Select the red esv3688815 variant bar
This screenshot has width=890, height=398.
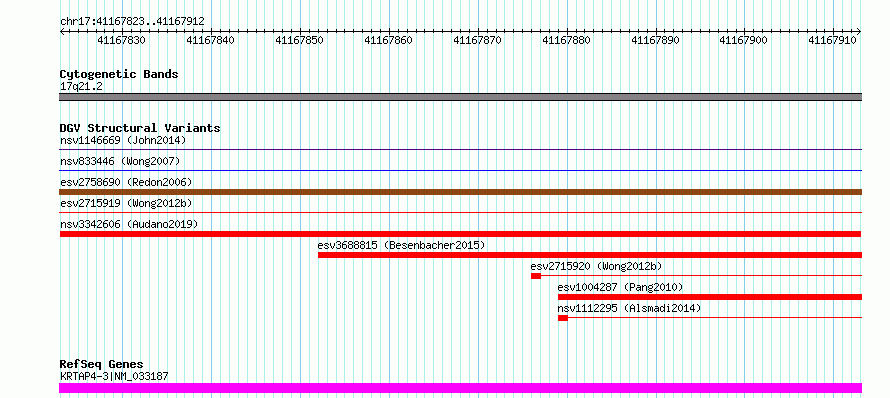tap(590, 255)
